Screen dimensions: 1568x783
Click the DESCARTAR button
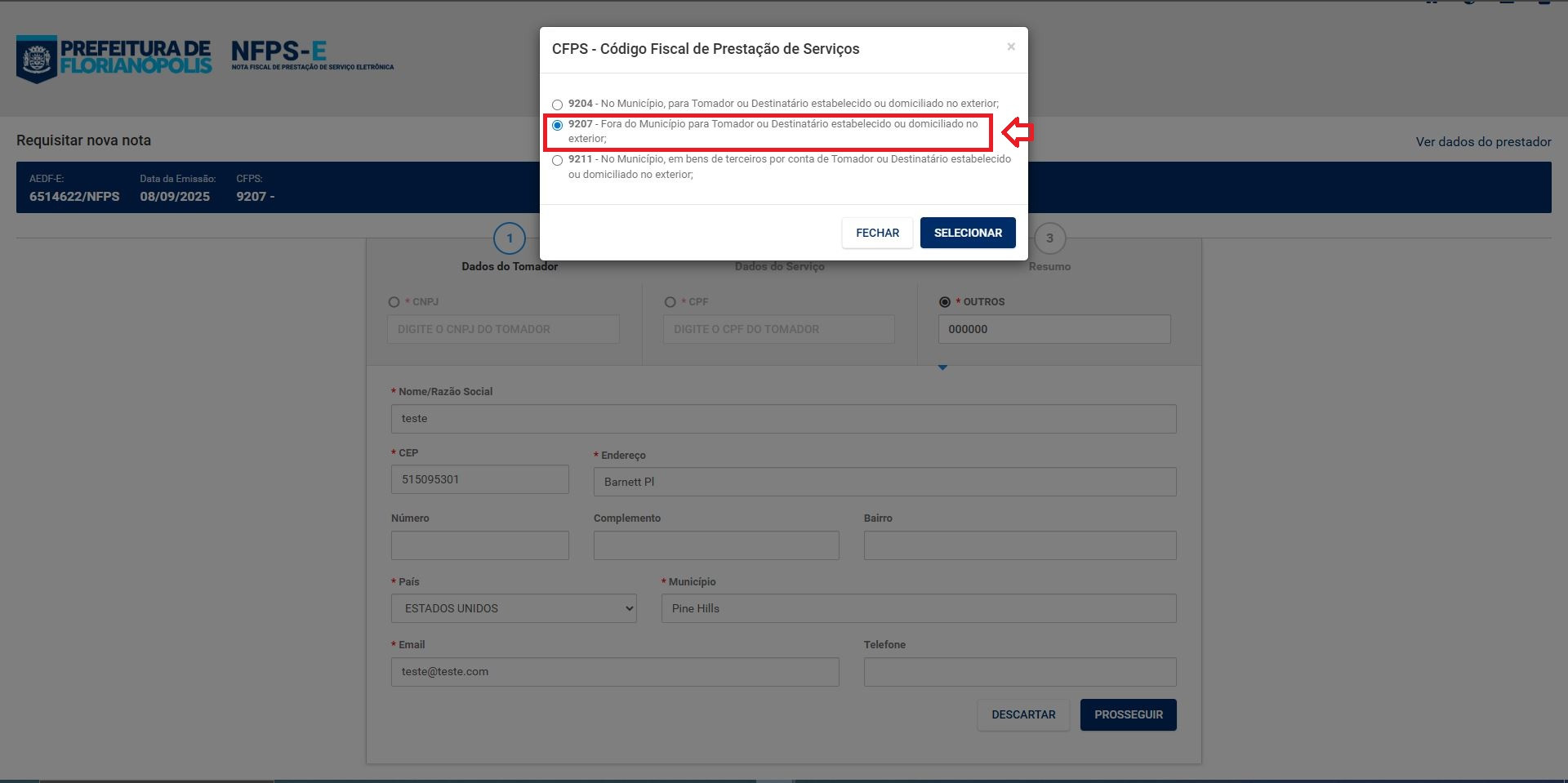(1023, 714)
